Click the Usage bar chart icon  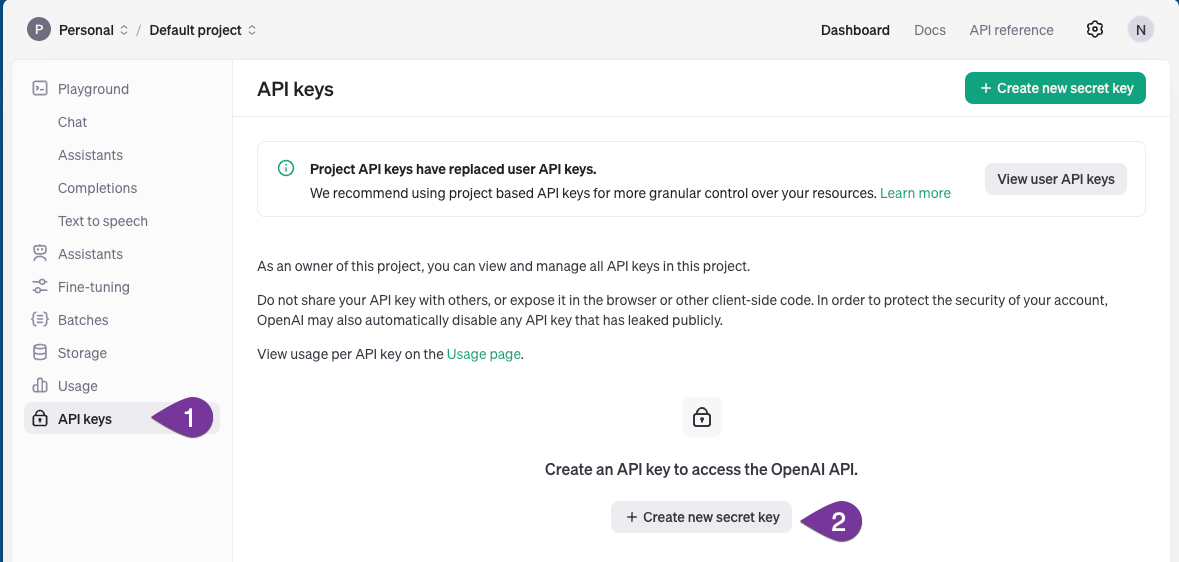pyautogui.click(x=40, y=386)
